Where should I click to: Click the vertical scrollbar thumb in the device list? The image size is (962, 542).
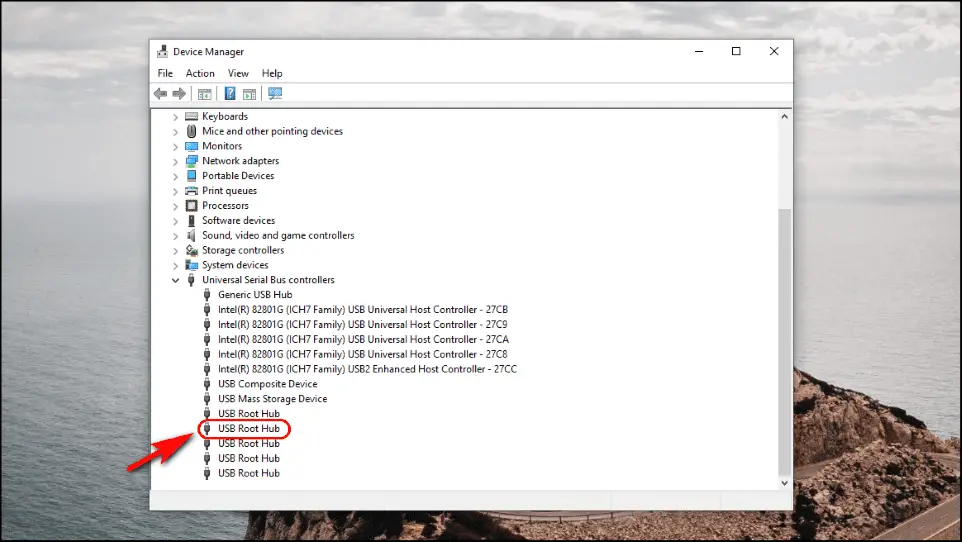click(x=784, y=341)
